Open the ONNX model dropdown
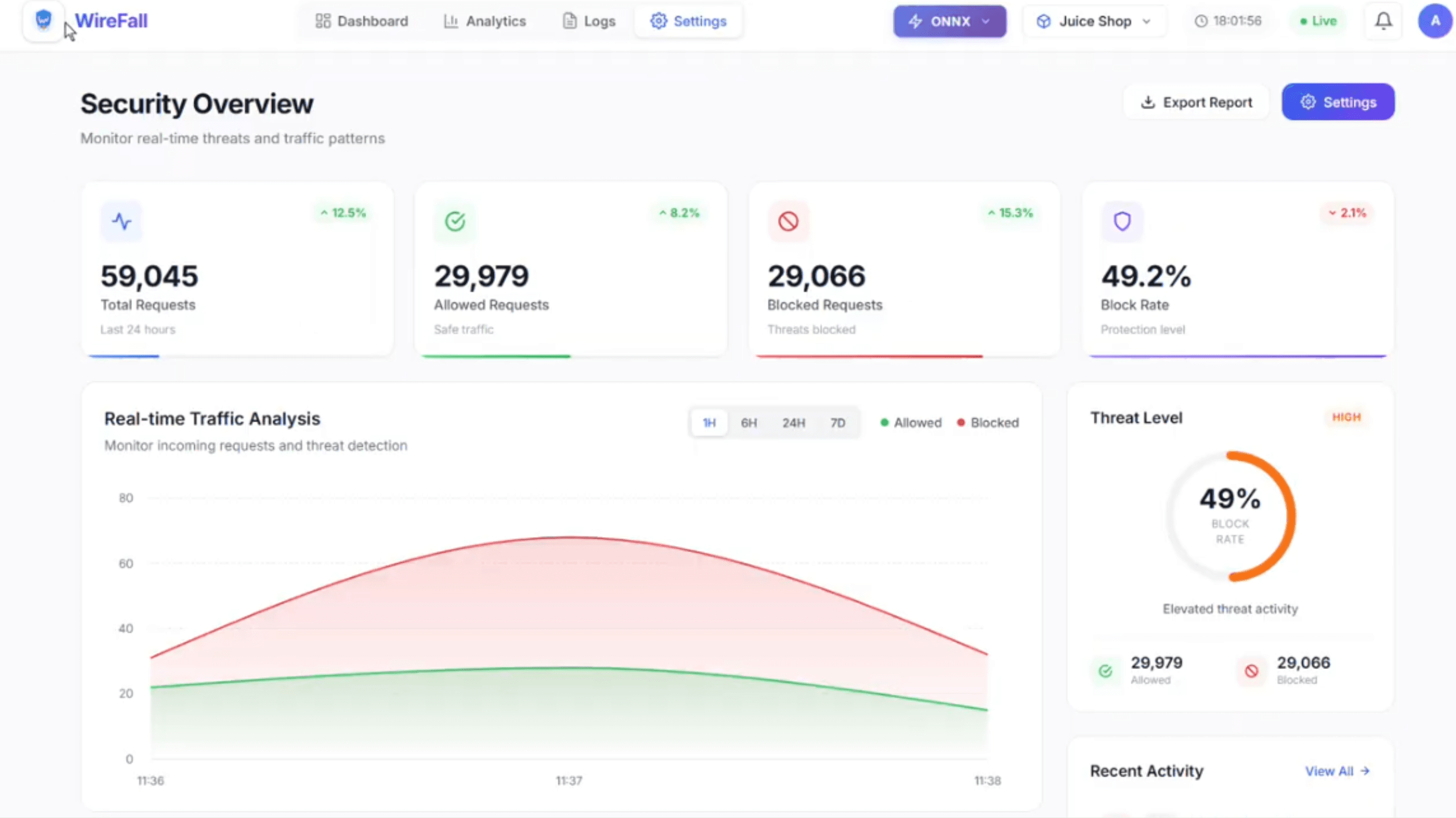 986,21
